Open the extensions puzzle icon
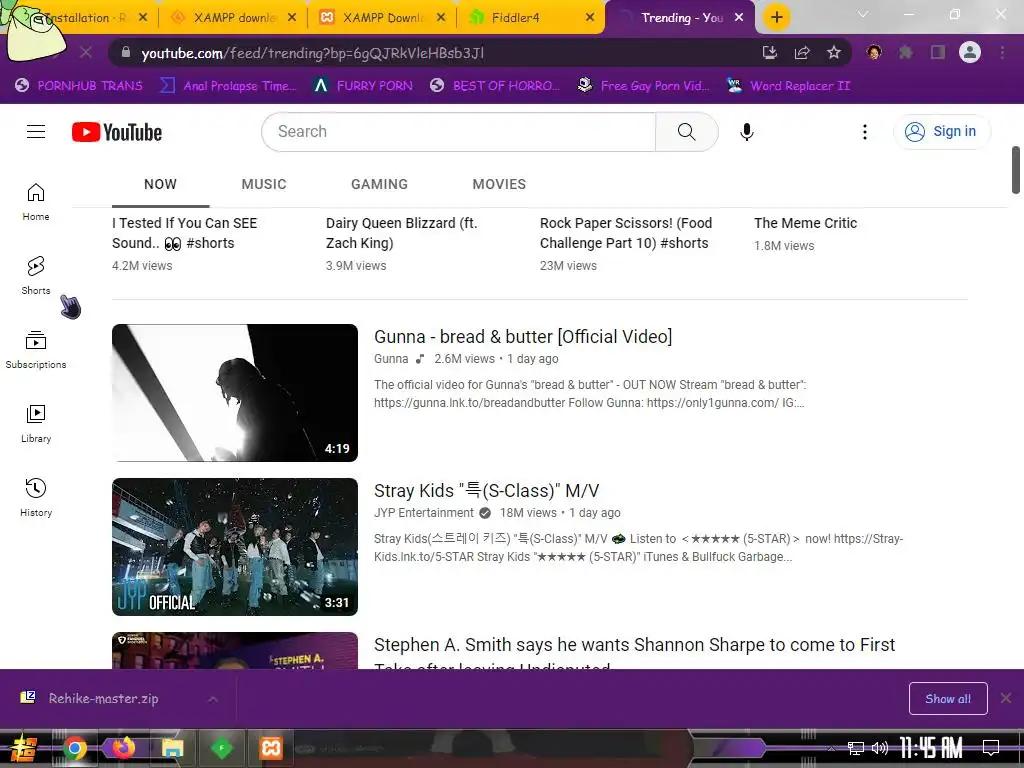 [906, 52]
